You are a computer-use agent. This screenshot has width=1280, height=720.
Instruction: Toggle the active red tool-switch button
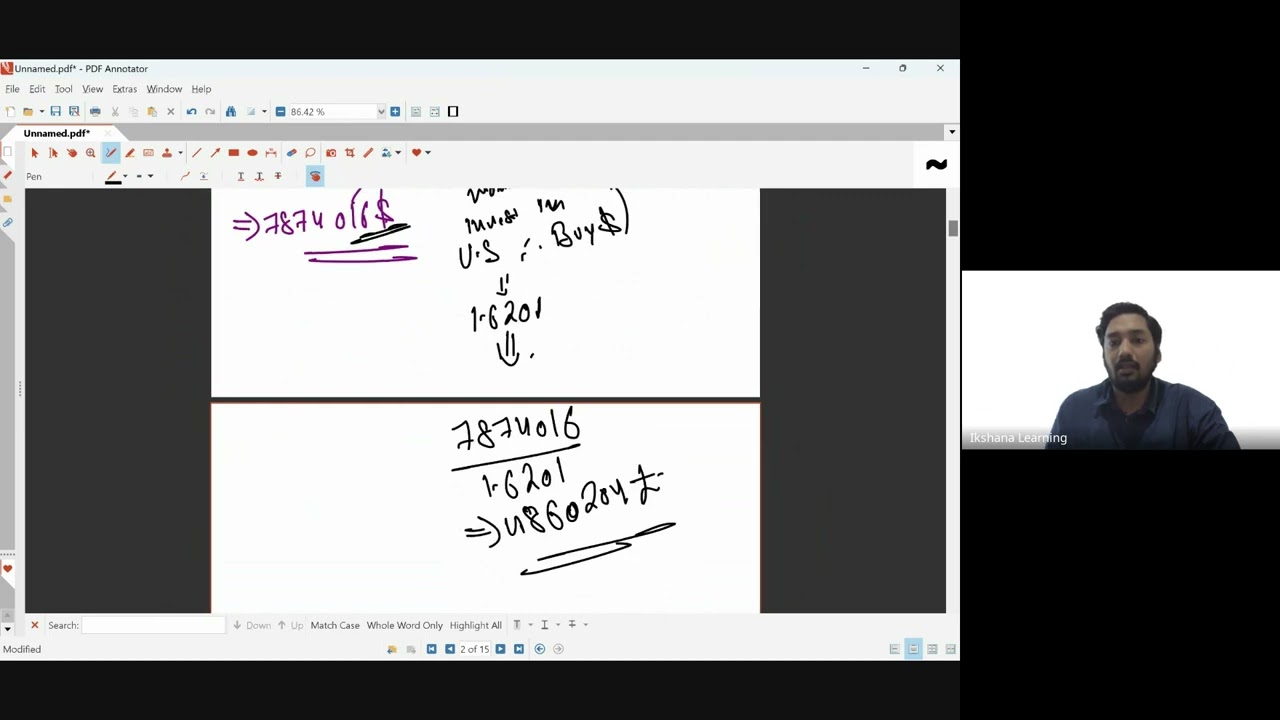315,176
